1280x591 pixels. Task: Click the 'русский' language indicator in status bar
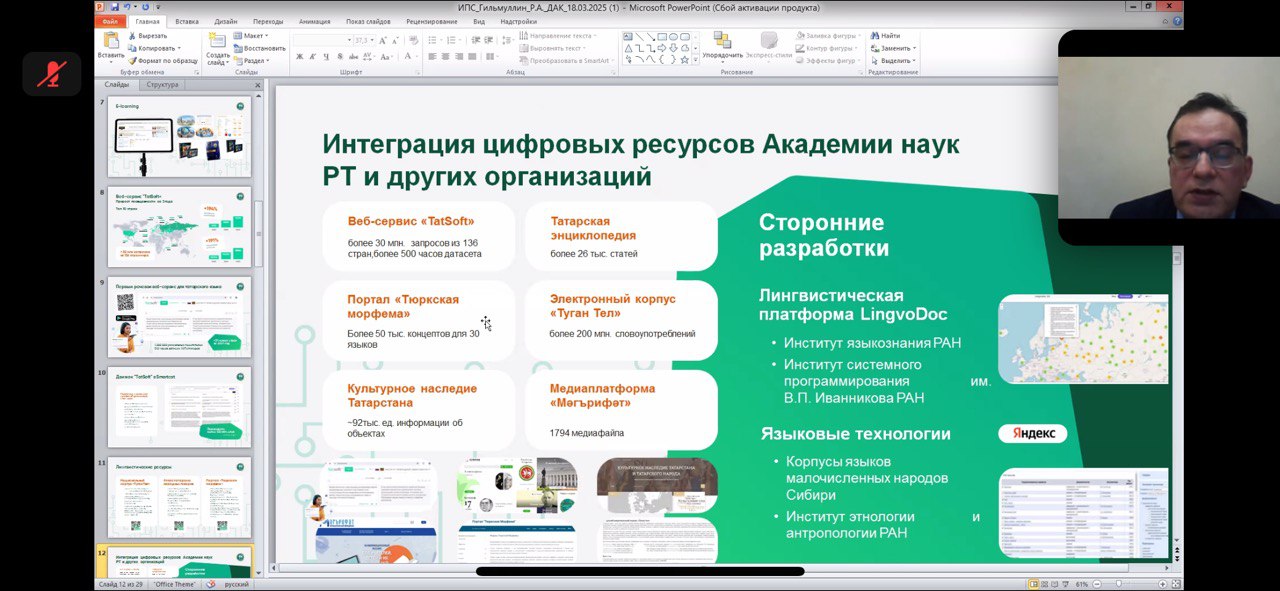tap(236, 584)
